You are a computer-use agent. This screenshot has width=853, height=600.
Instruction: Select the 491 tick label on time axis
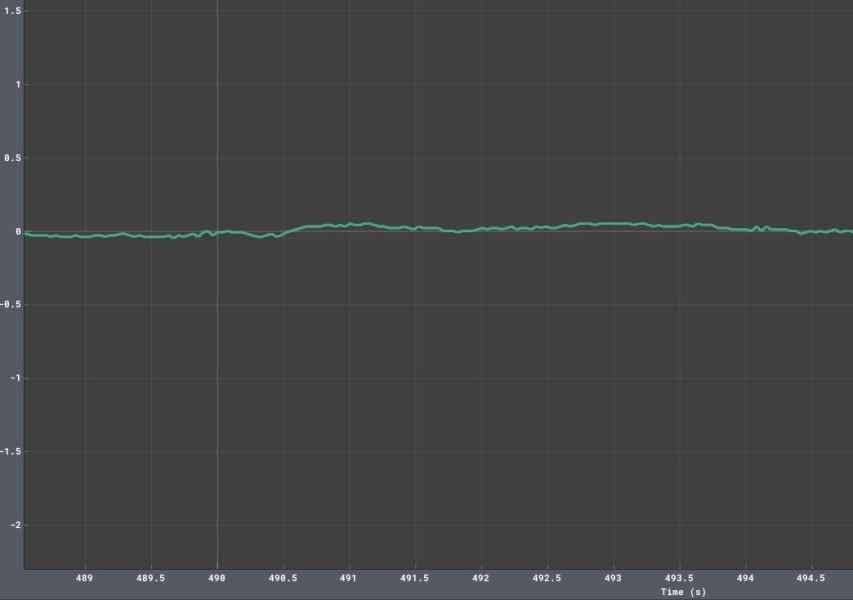point(348,578)
